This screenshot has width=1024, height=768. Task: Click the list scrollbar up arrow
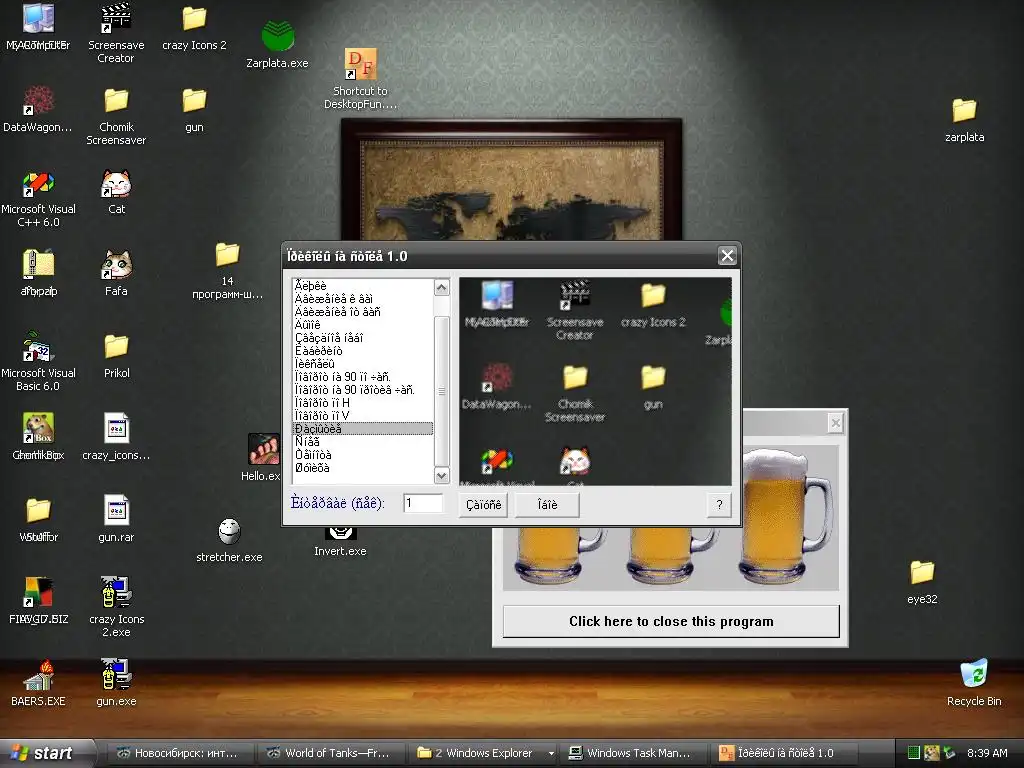(441, 287)
